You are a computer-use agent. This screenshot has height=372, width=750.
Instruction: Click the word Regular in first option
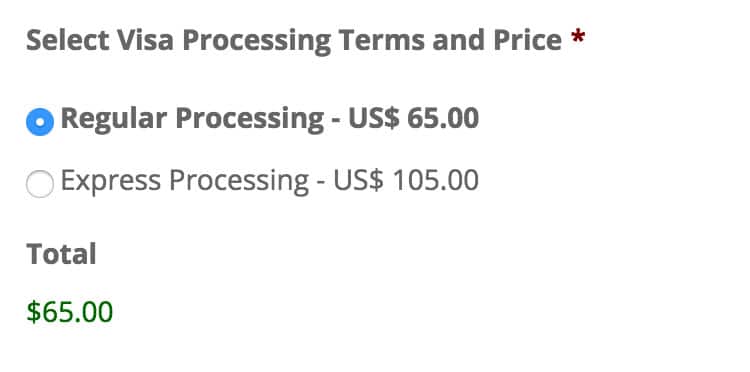(x=114, y=120)
